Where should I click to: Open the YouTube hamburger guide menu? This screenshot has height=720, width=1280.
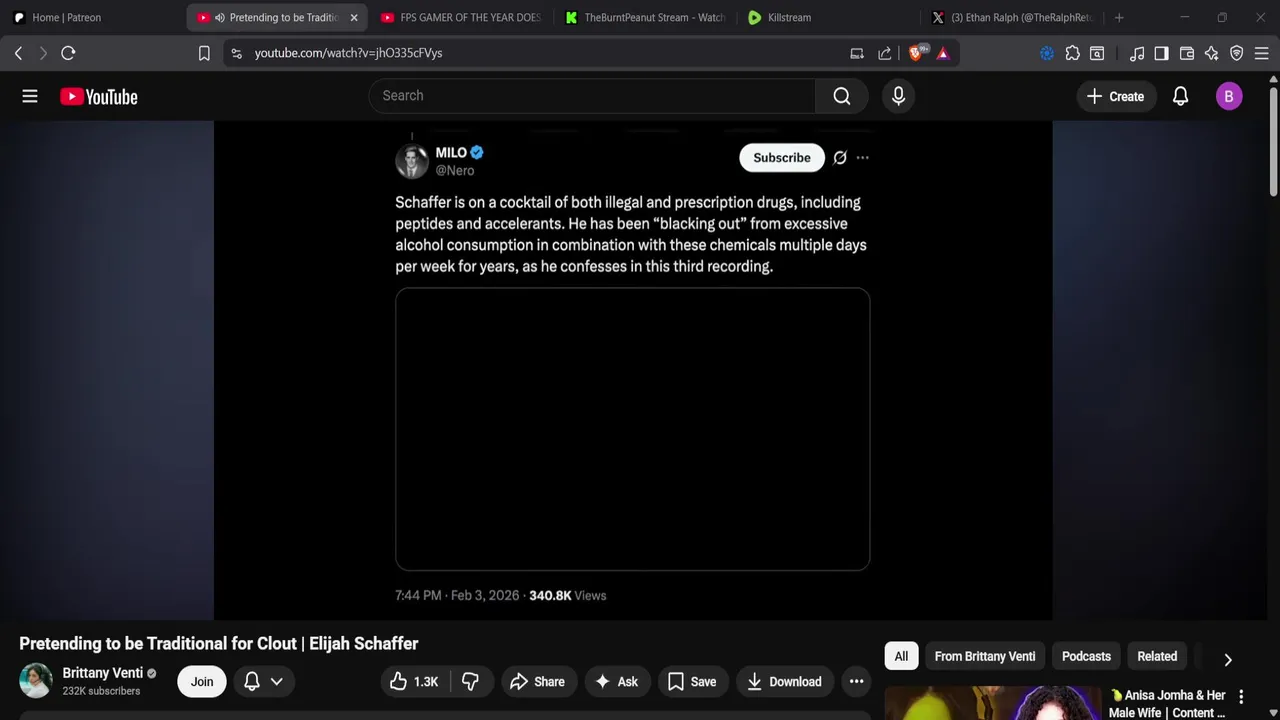point(30,96)
